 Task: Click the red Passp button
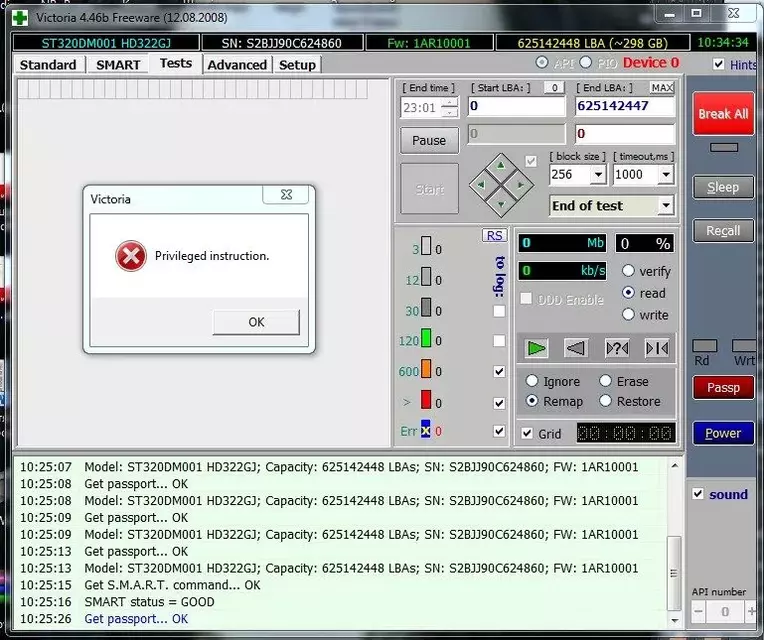point(724,388)
